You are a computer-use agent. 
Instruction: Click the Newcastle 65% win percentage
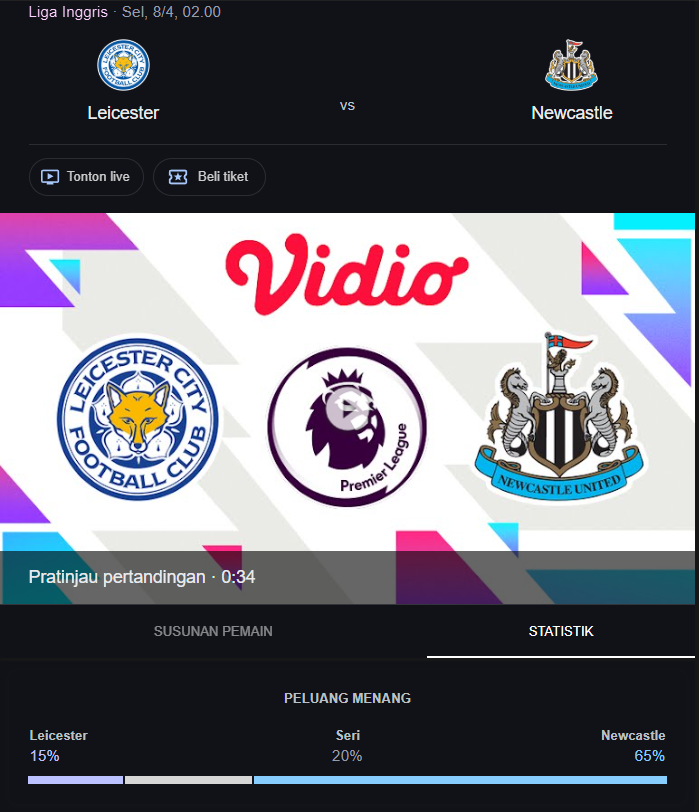649,756
